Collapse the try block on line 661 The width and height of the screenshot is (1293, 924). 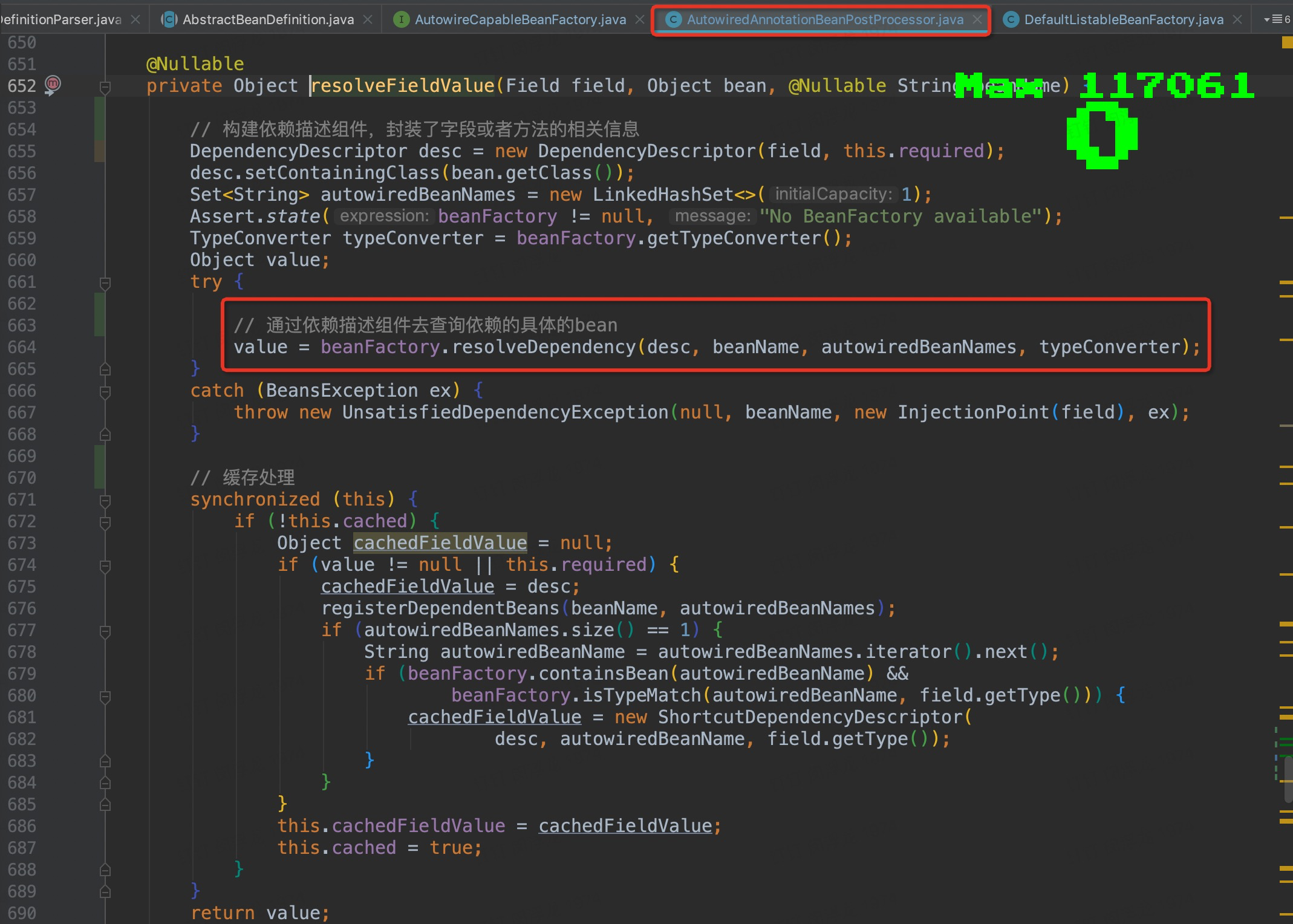pos(105,282)
